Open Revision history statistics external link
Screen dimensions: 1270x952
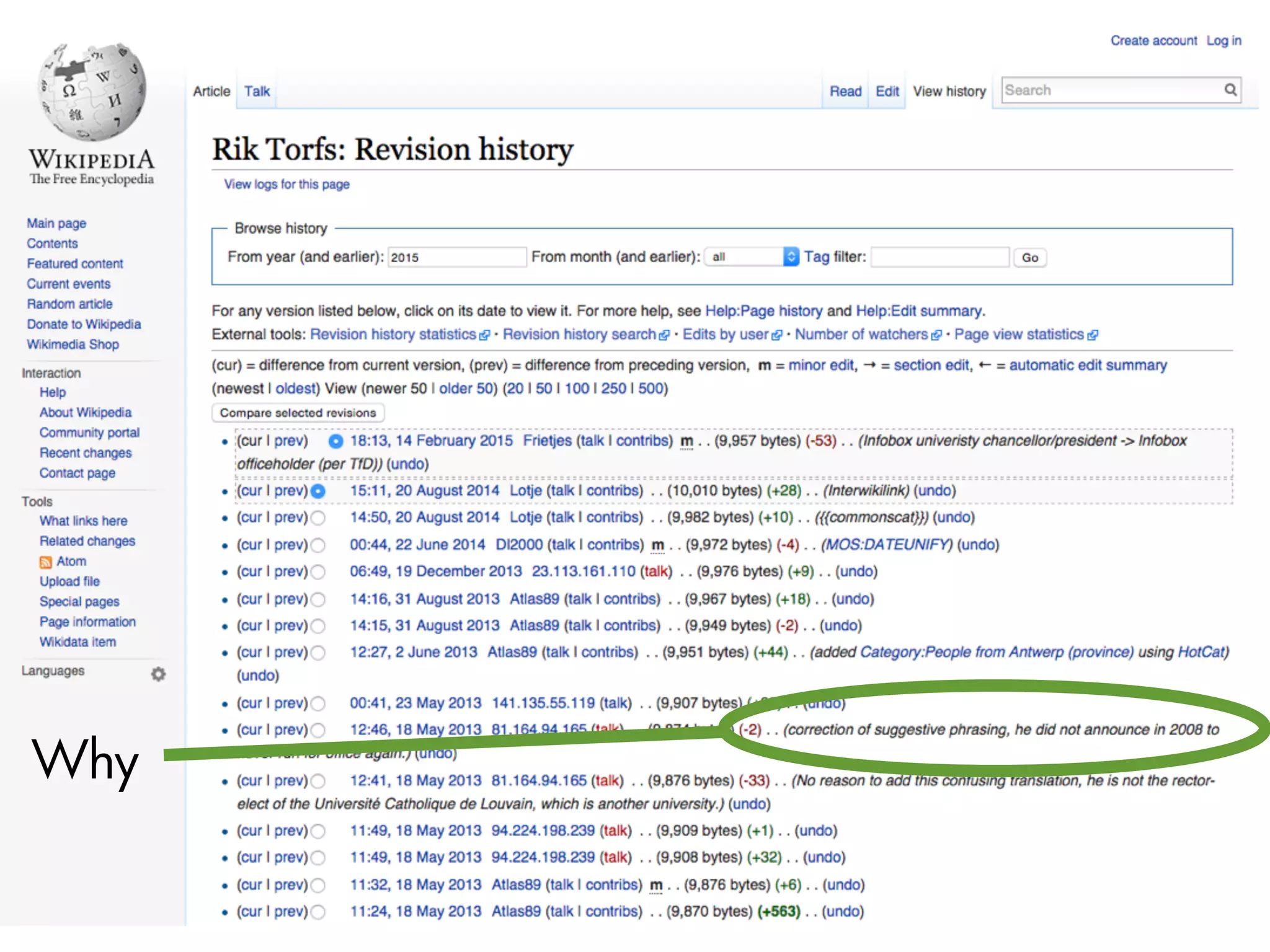(393, 335)
